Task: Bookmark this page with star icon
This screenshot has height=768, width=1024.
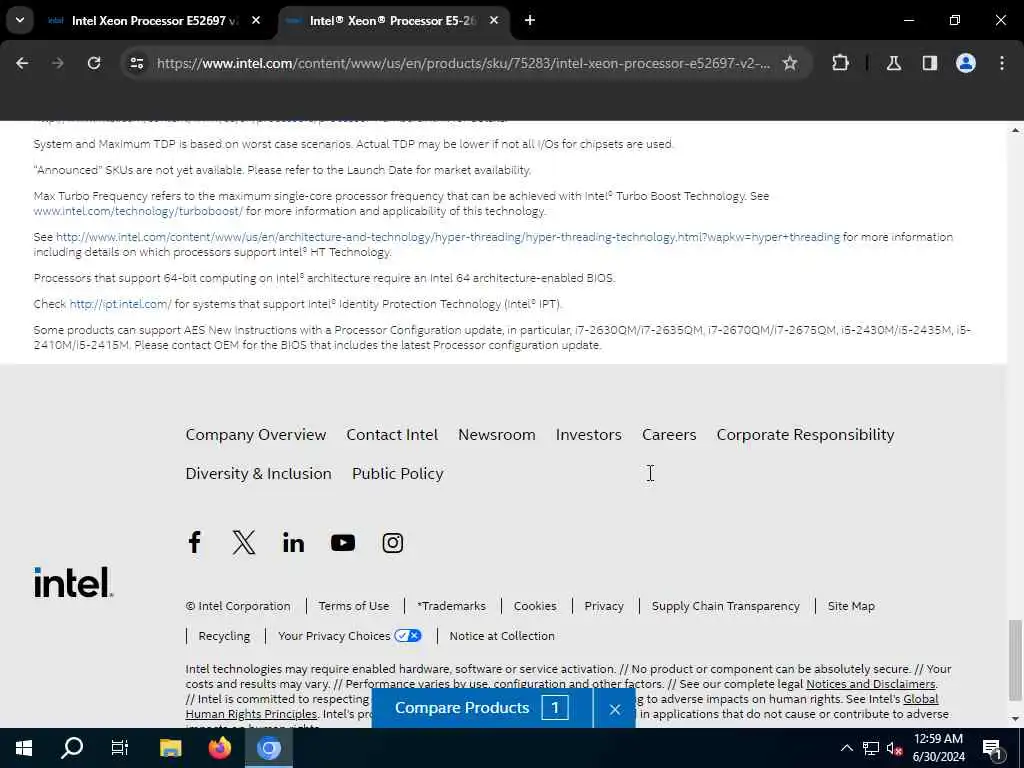Action: click(x=790, y=63)
